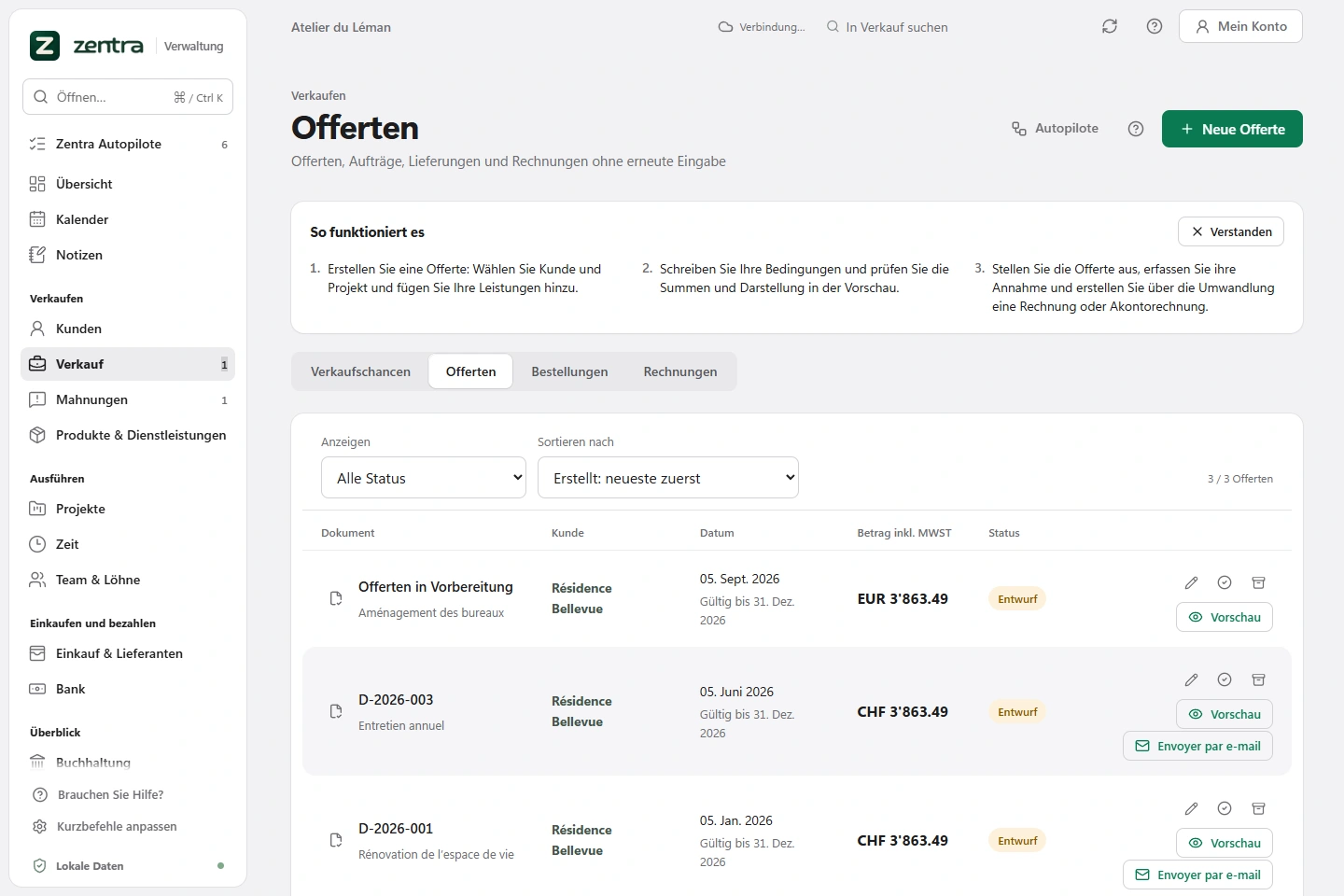The width and height of the screenshot is (1344, 896).
Task: Select the Offerten tab
Action: [470, 371]
